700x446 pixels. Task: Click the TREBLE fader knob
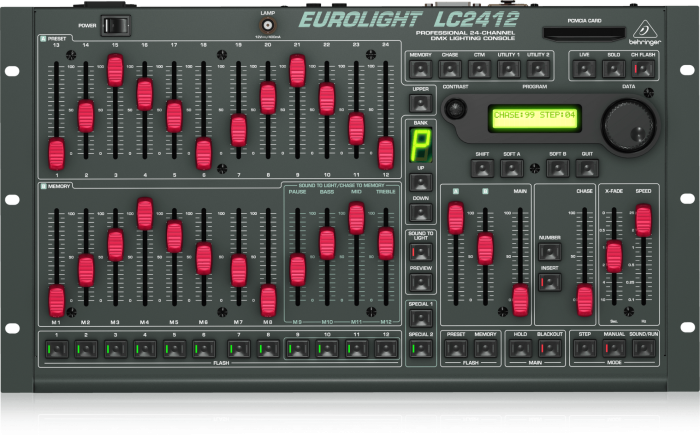pyautogui.click(x=386, y=243)
